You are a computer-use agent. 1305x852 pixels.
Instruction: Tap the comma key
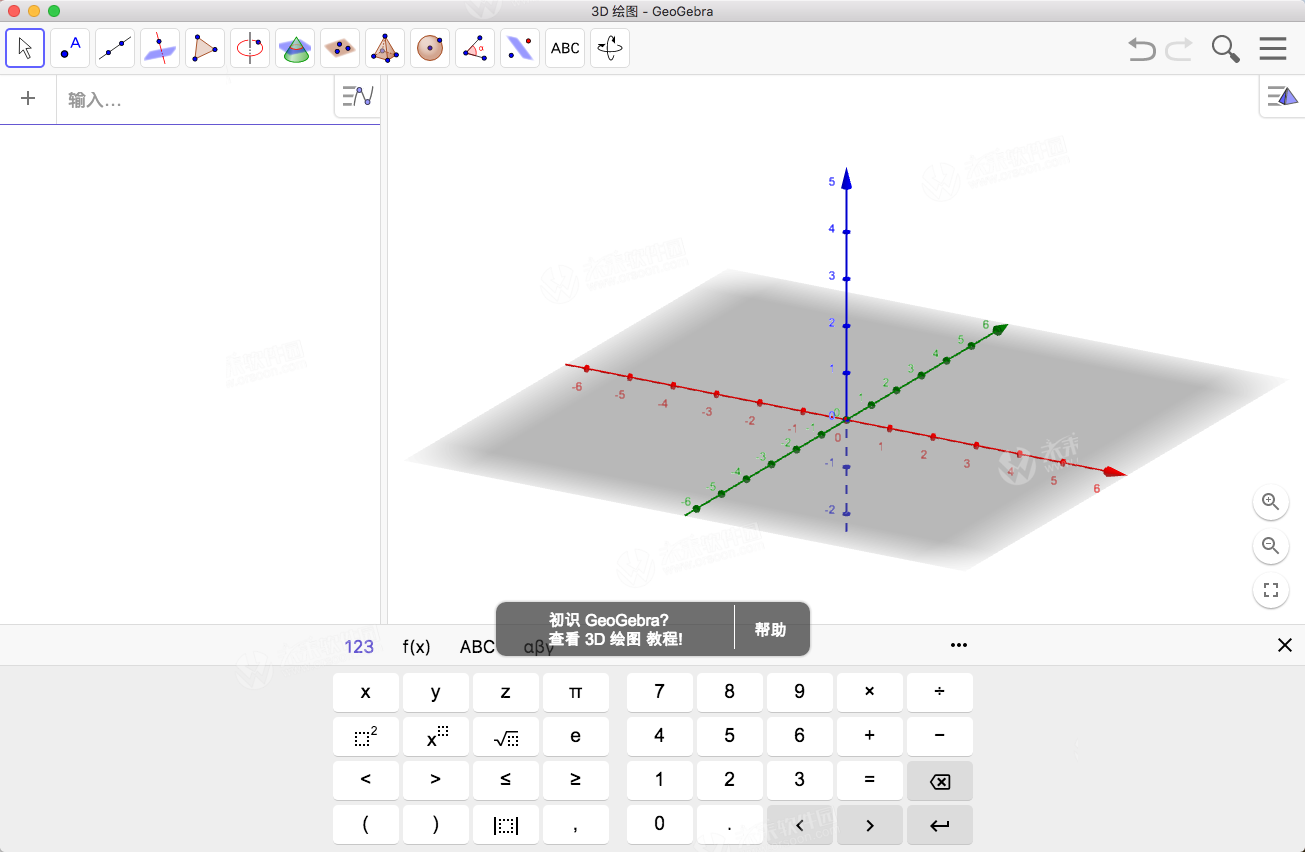pos(576,825)
